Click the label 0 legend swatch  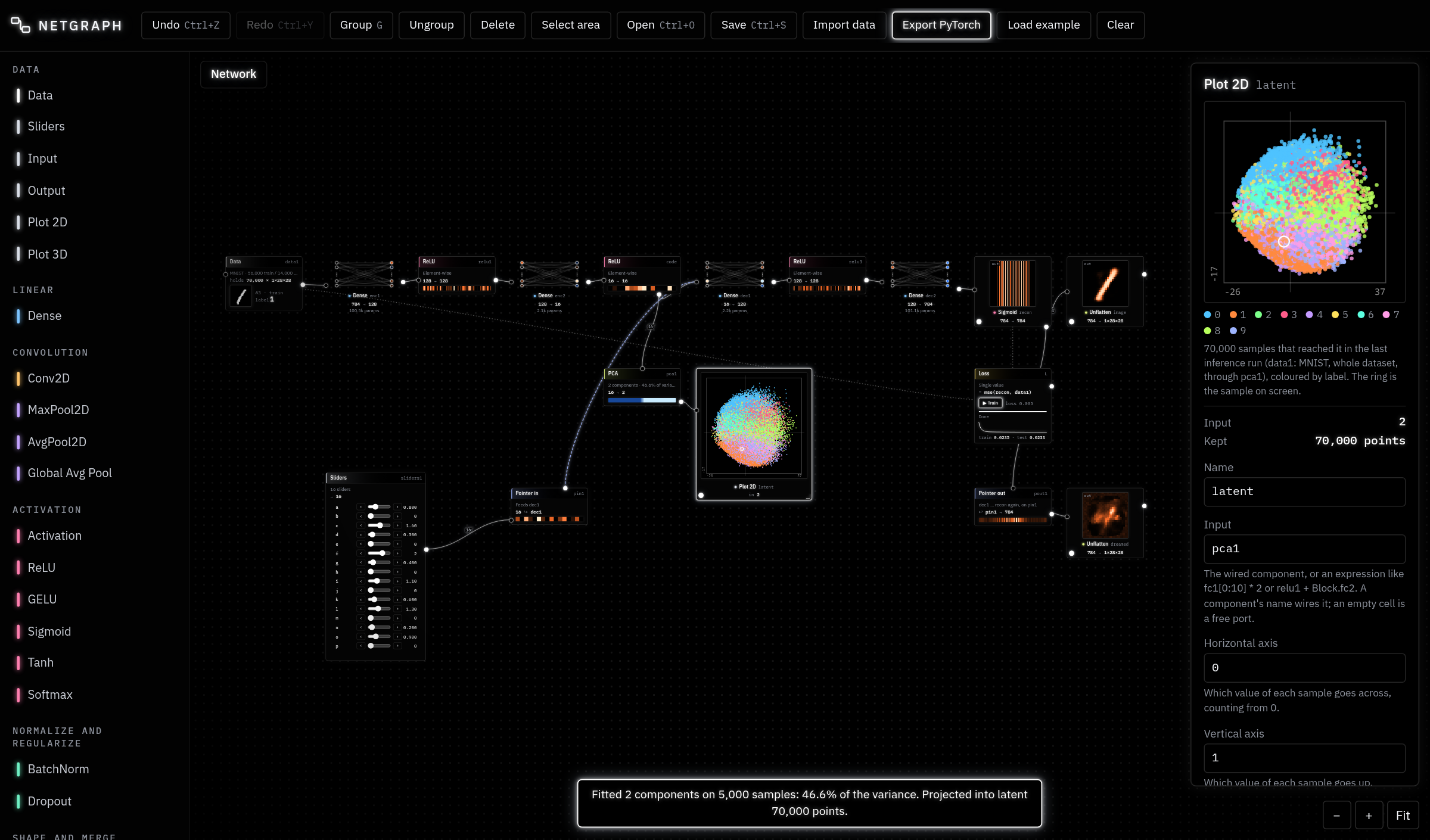point(1208,315)
